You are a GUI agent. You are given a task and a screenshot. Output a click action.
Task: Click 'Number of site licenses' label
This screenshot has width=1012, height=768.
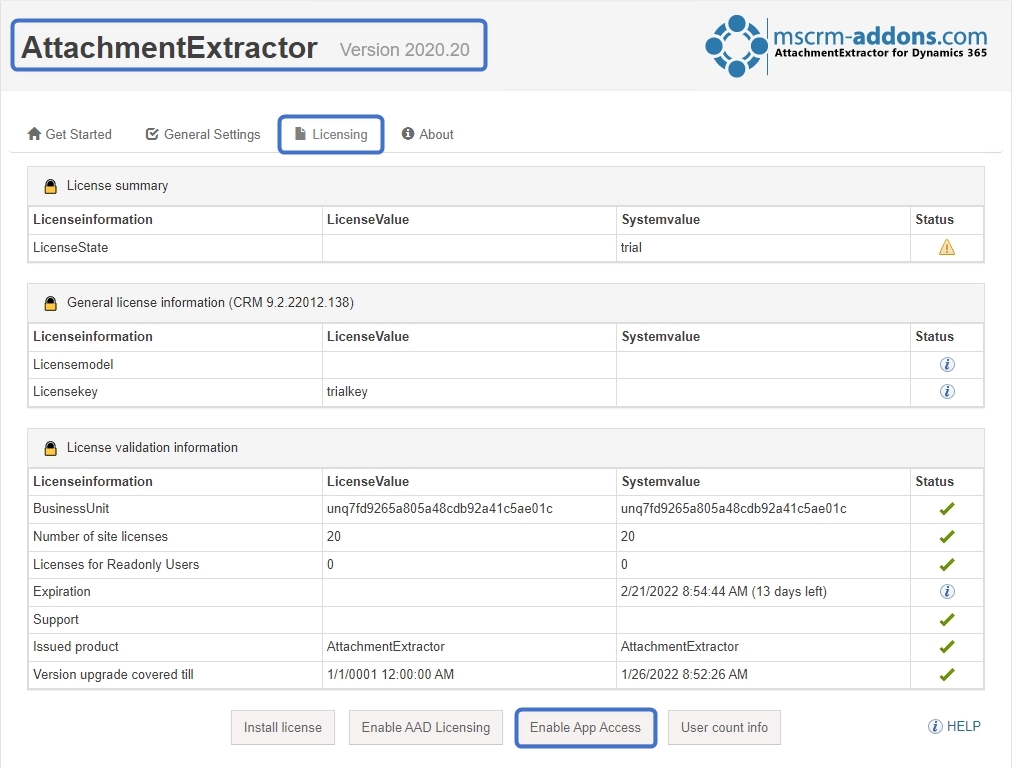click(100, 536)
